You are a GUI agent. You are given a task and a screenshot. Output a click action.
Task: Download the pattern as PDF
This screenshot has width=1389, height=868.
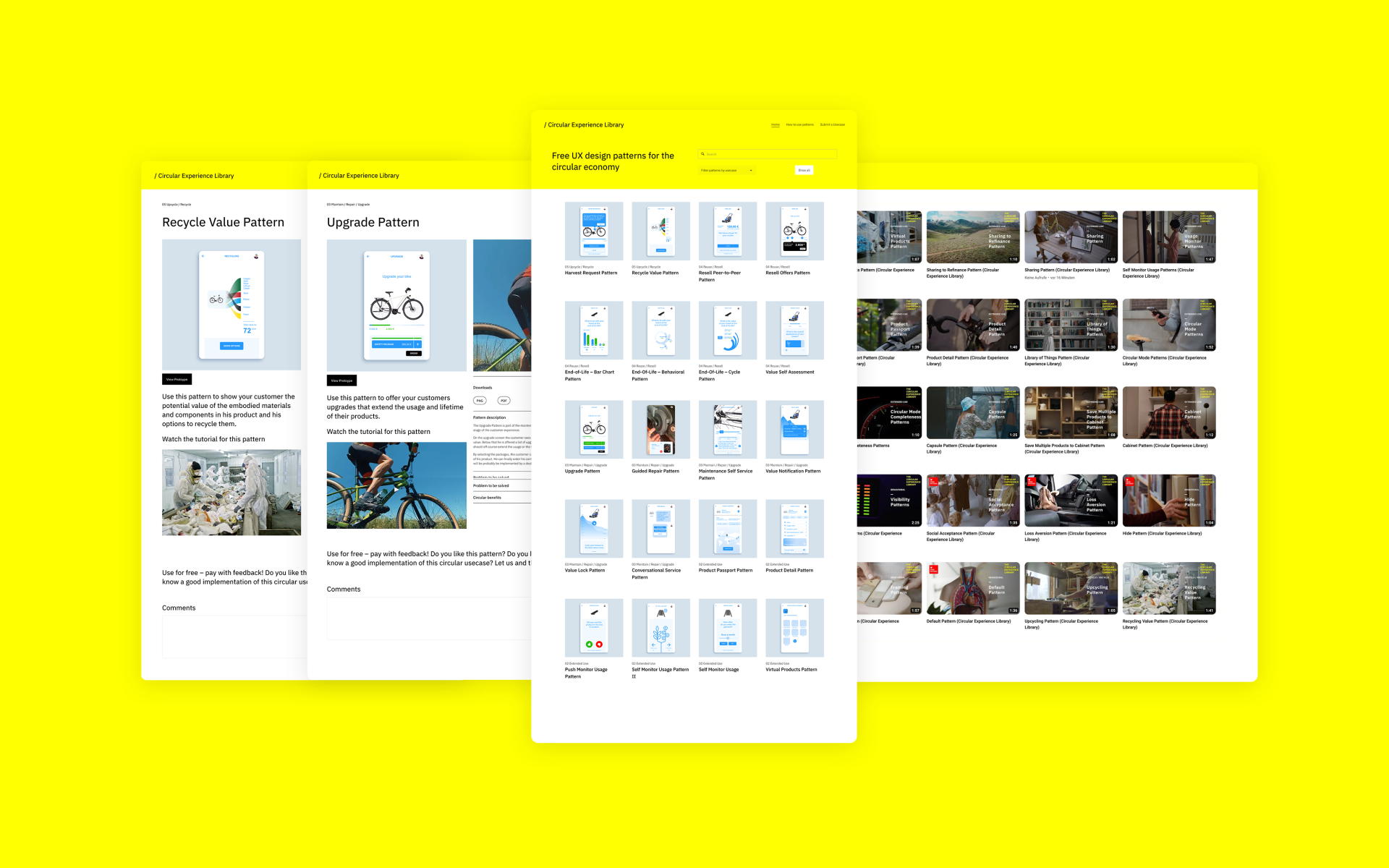504,401
